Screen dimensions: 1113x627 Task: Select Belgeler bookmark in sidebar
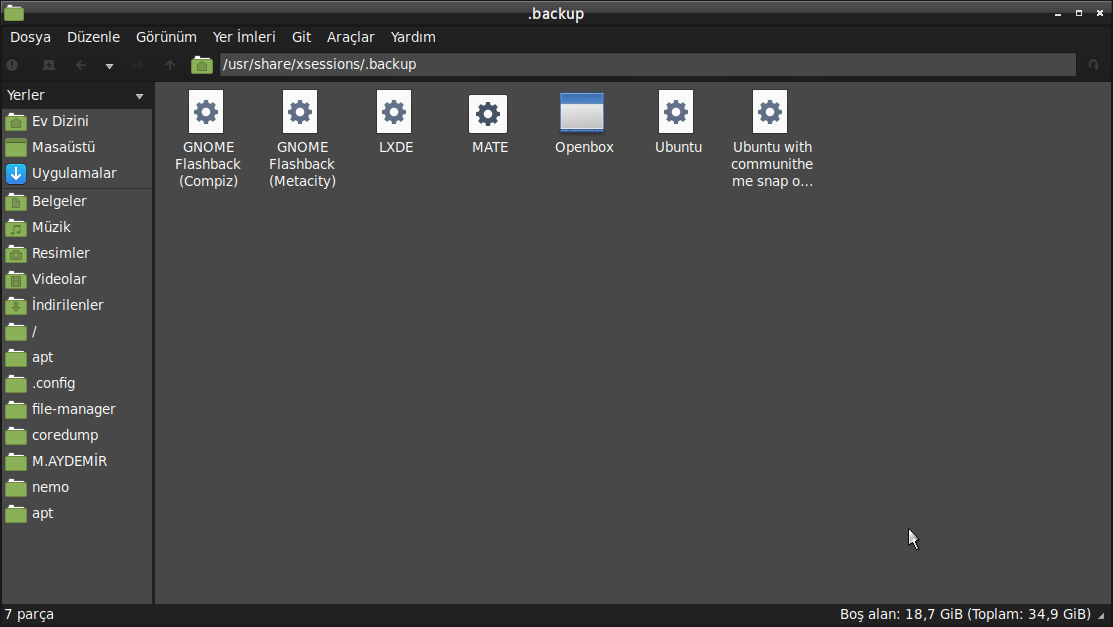click(77, 202)
